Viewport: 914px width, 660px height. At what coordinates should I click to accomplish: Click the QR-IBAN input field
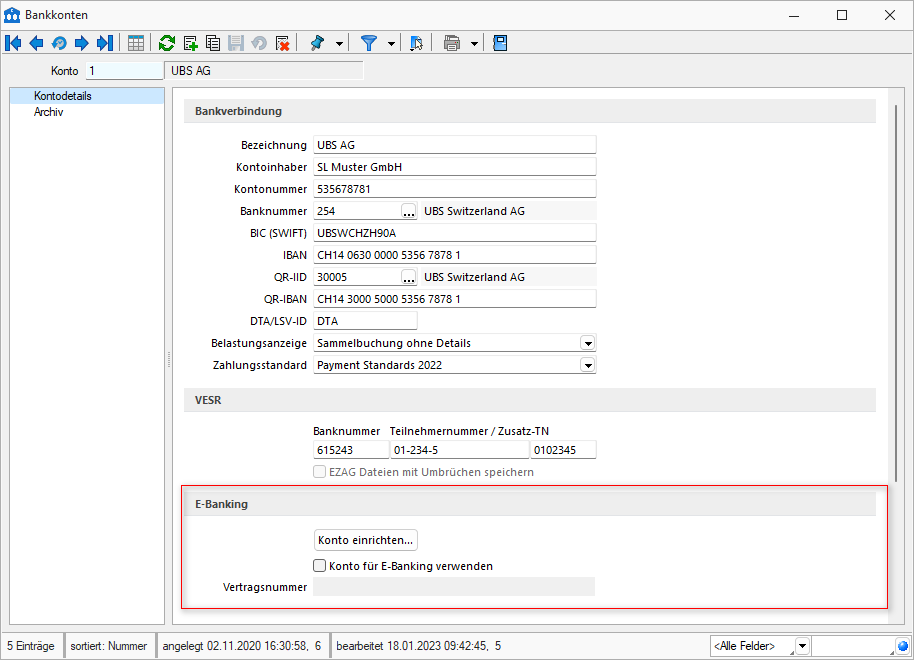(455, 299)
